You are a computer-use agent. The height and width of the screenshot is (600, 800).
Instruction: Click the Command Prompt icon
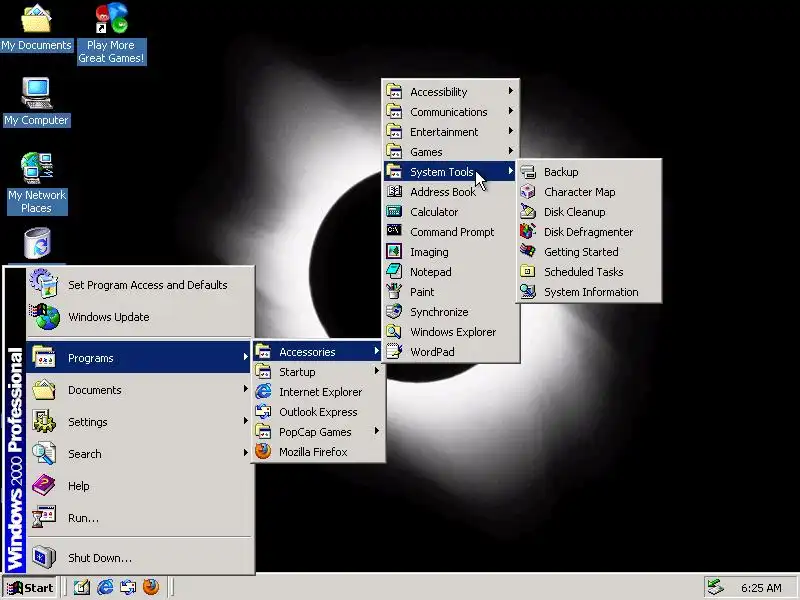(x=394, y=232)
